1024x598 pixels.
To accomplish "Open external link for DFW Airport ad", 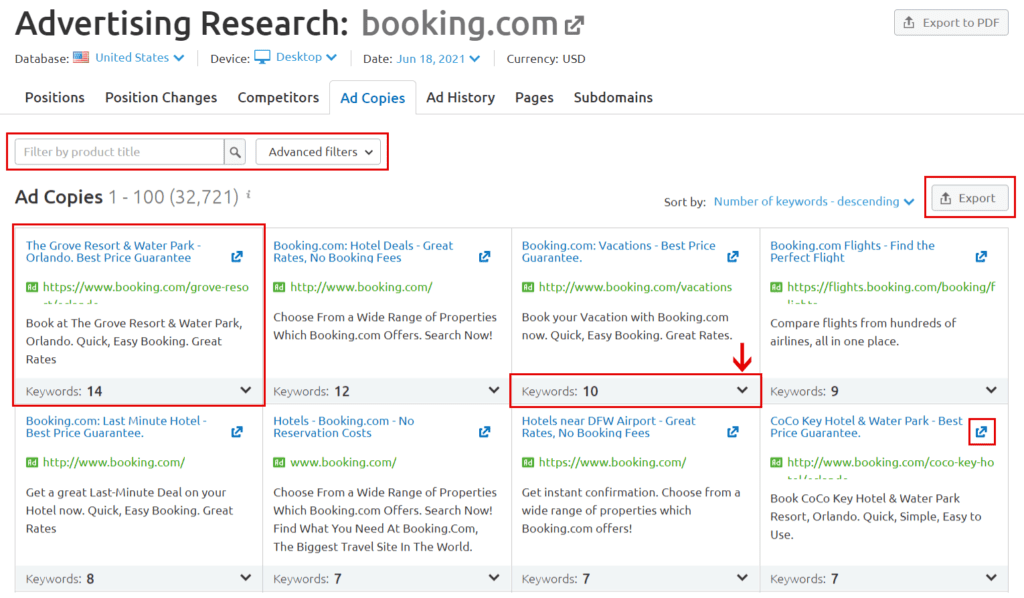I will tap(733, 432).
